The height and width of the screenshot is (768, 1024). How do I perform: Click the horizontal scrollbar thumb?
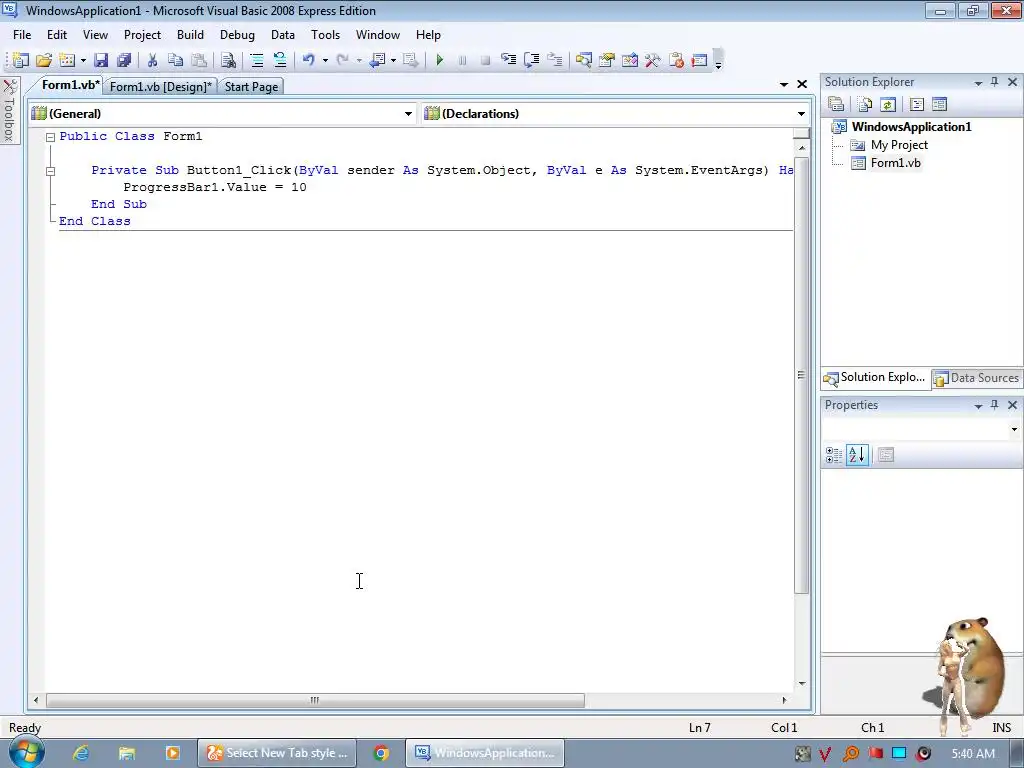pyautogui.click(x=315, y=700)
